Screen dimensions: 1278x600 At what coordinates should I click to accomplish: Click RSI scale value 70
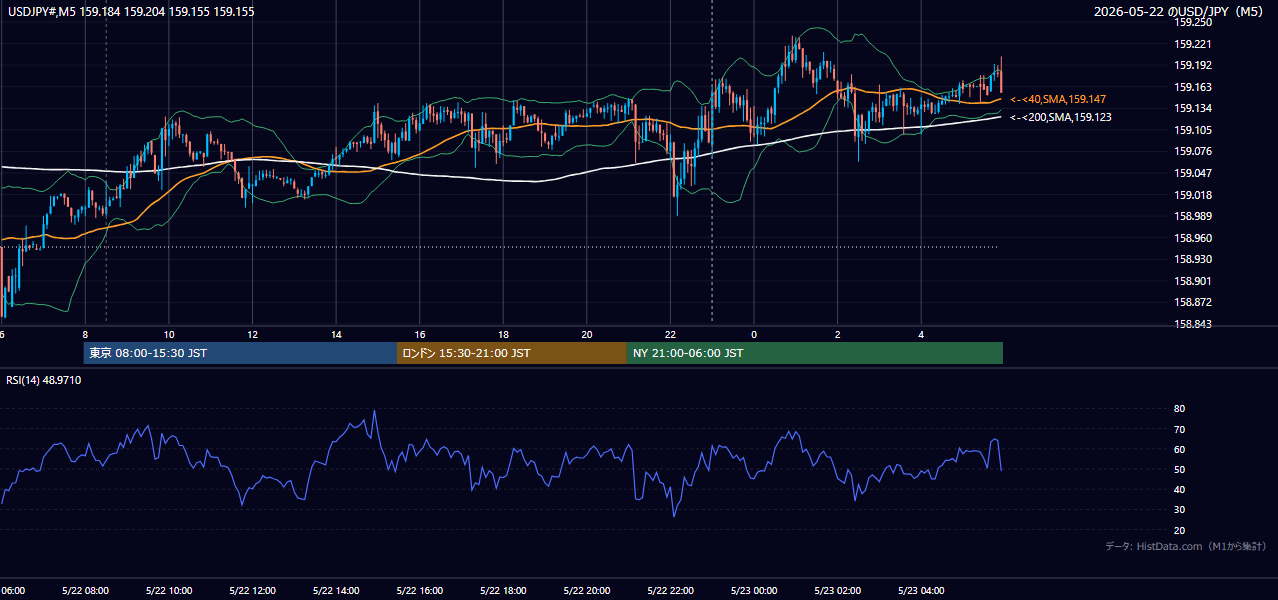tap(1179, 429)
